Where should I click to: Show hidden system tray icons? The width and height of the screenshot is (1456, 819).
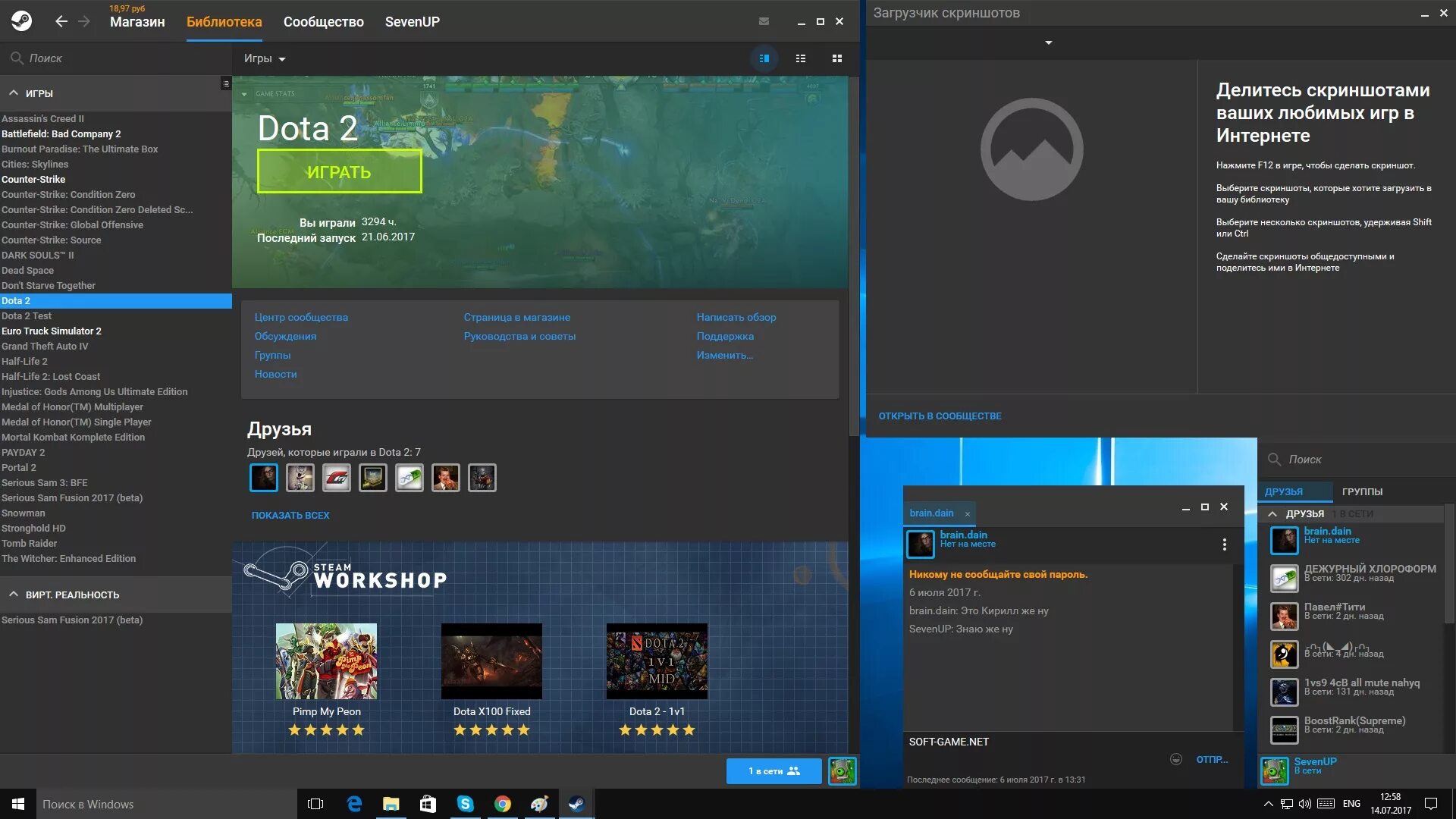tap(1268, 804)
